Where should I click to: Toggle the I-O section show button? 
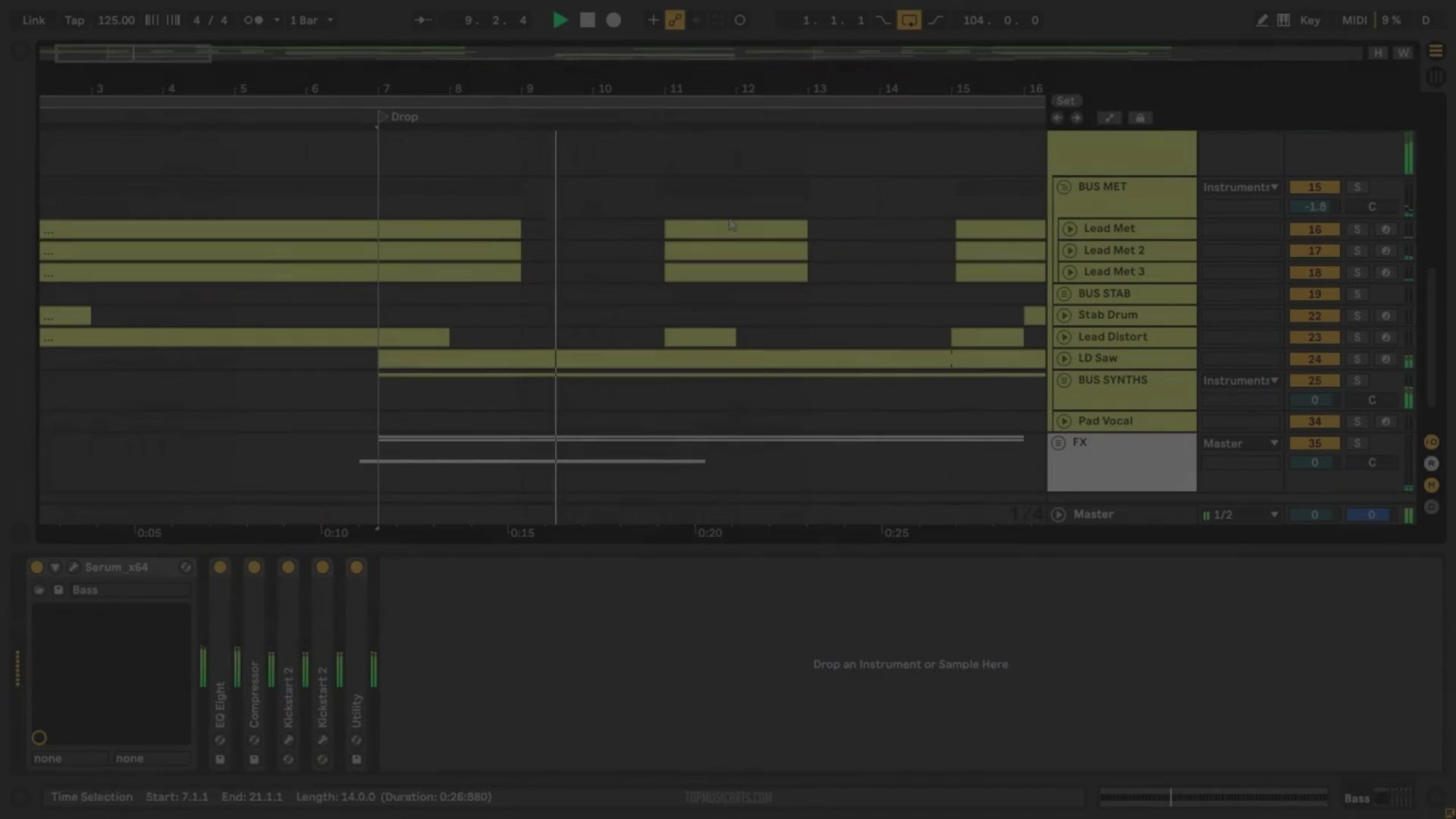click(1431, 442)
